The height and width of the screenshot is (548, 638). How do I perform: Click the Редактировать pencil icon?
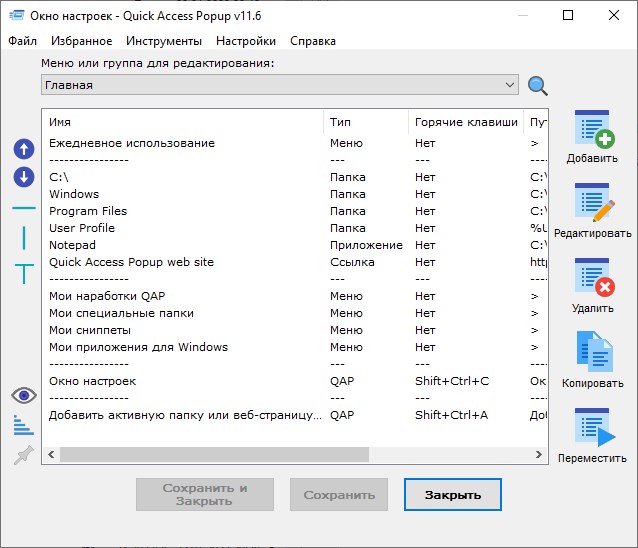[x=592, y=204]
